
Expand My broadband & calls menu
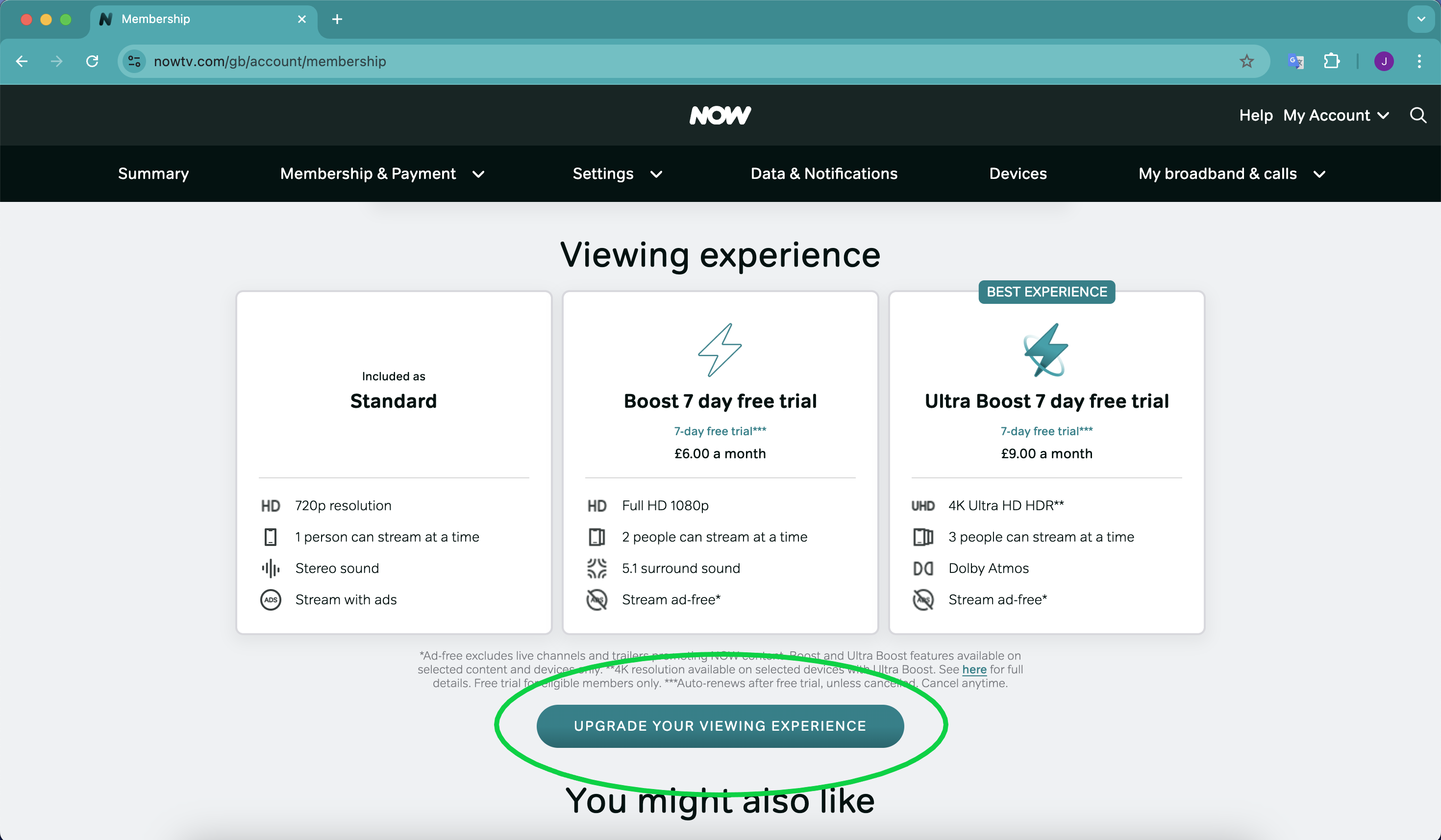pos(1232,174)
